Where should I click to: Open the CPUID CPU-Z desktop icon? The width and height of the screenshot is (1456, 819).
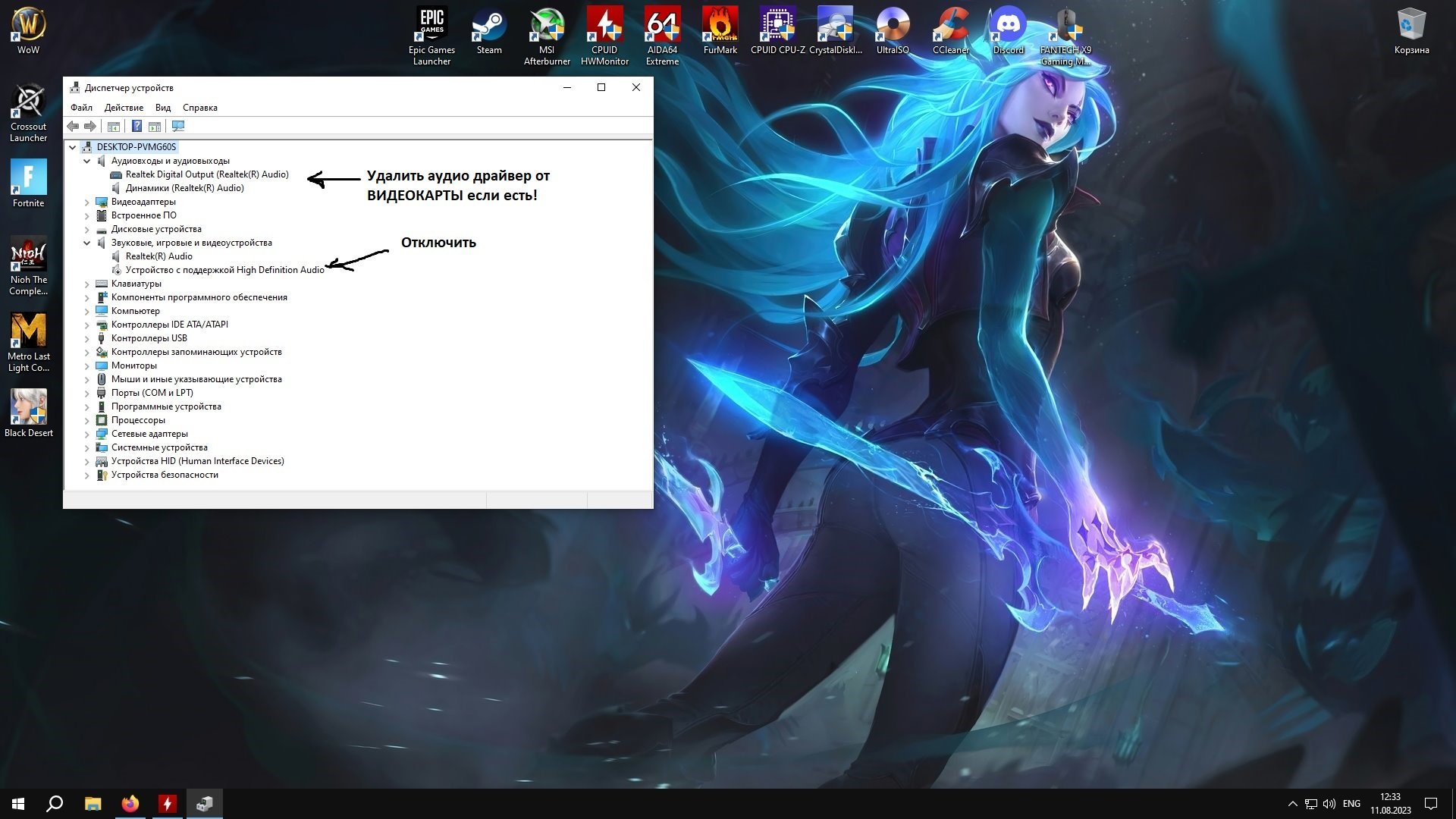777,30
